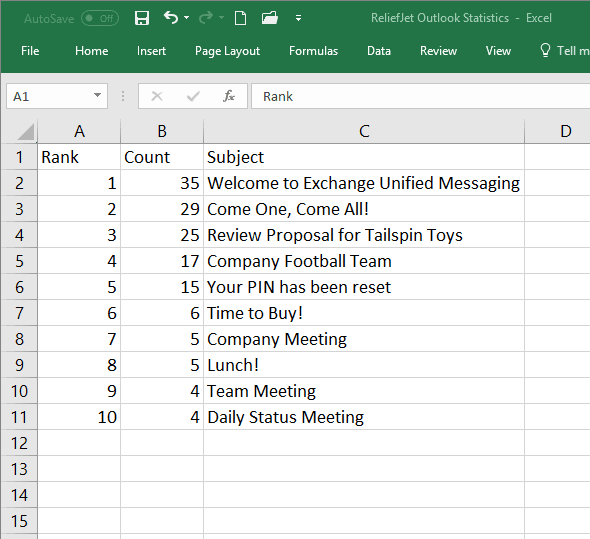Toggle the AutoSave switch
590x539 pixels.
click(x=100, y=18)
